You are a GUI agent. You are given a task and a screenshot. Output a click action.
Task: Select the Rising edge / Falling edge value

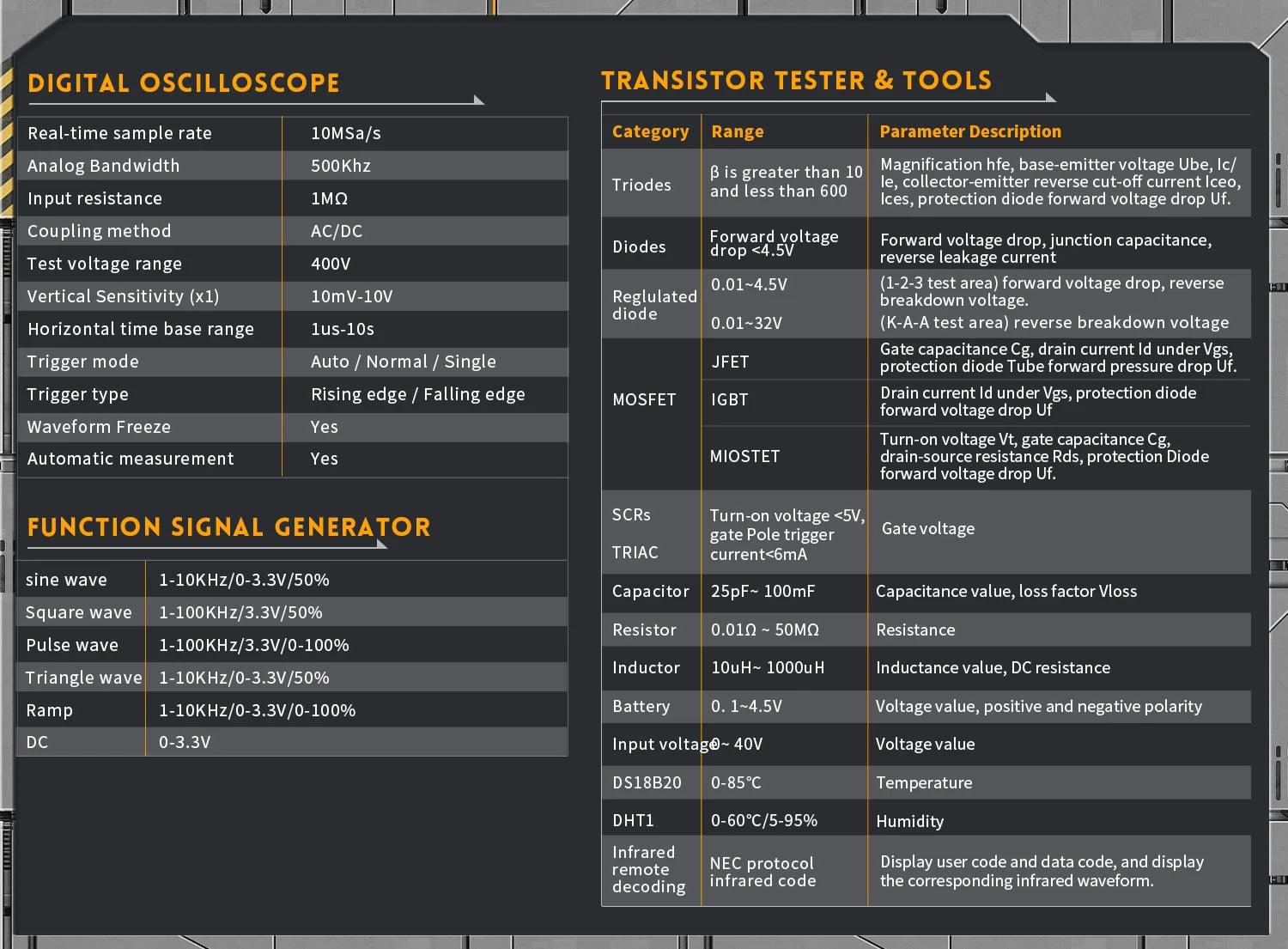click(417, 394)
